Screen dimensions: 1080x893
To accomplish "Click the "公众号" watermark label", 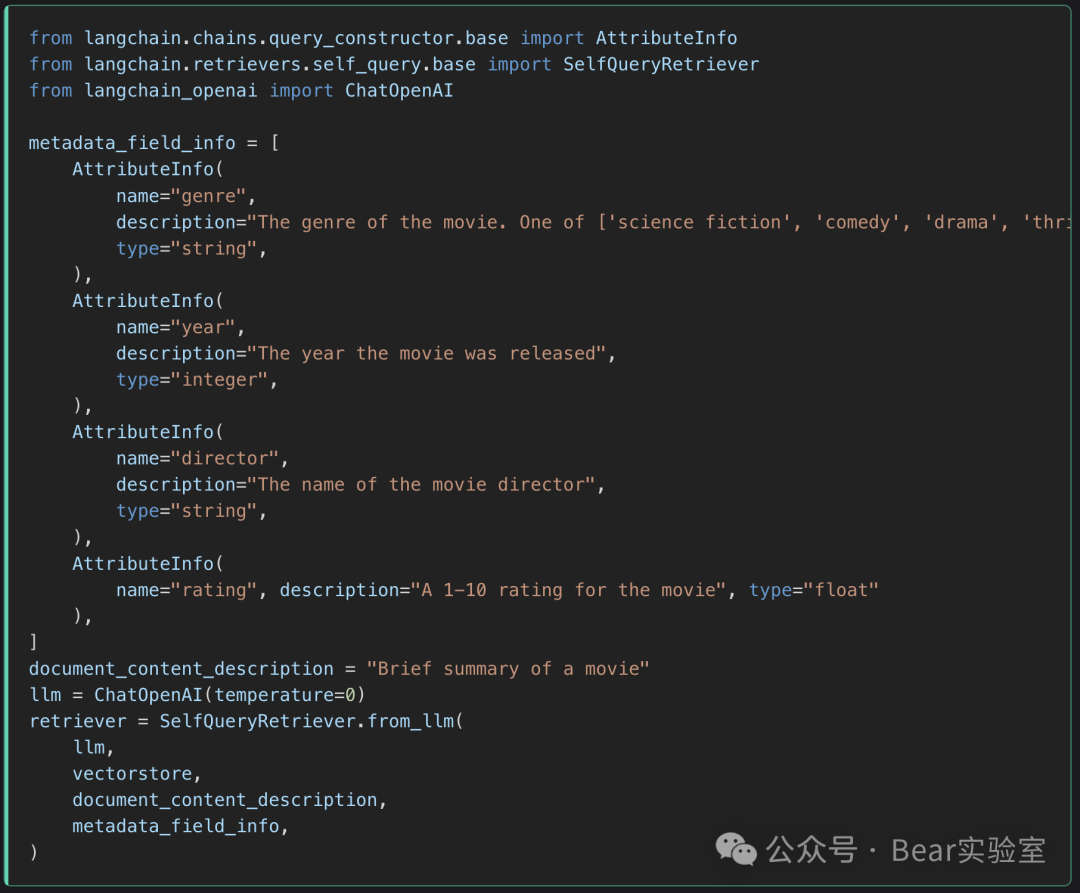I will point(811,850).
